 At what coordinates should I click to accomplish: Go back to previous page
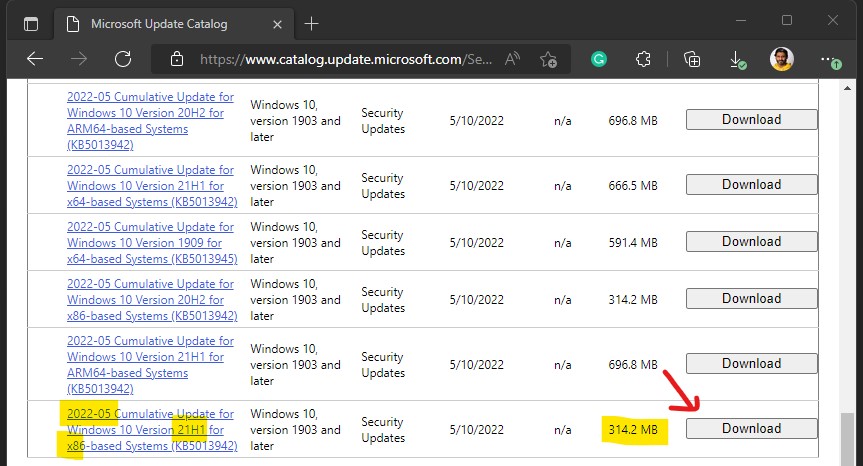(x=35, y=59)
